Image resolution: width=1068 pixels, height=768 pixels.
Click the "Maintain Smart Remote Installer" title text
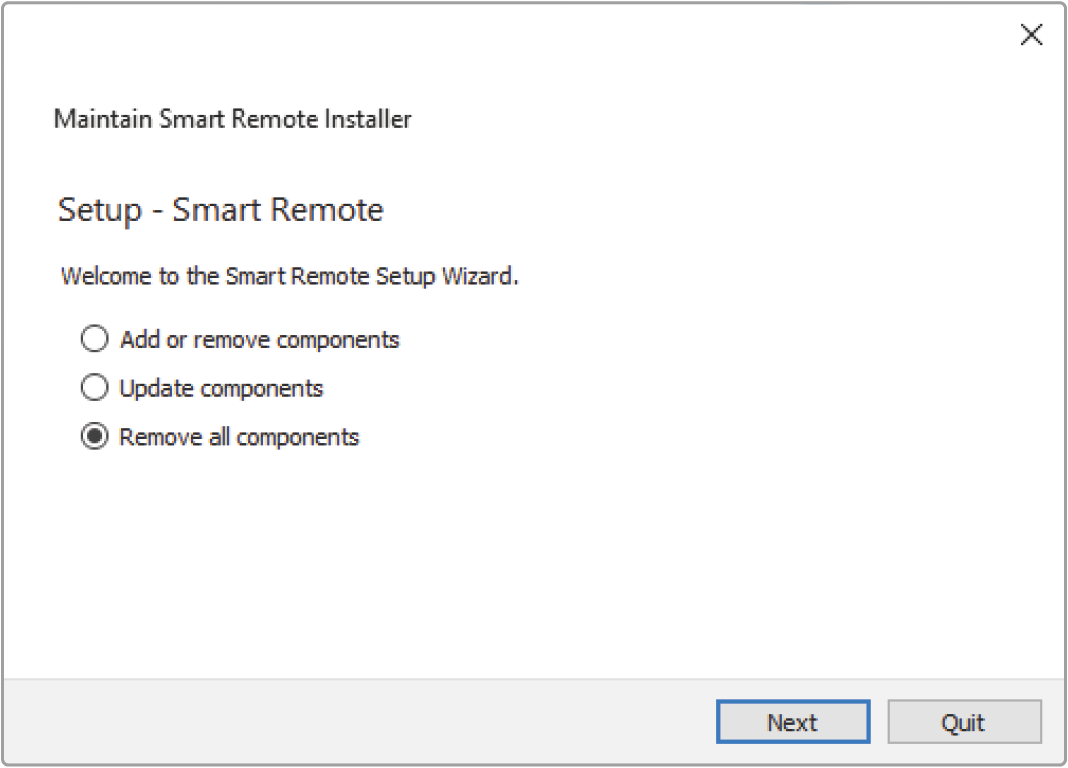tap(232, 119)
